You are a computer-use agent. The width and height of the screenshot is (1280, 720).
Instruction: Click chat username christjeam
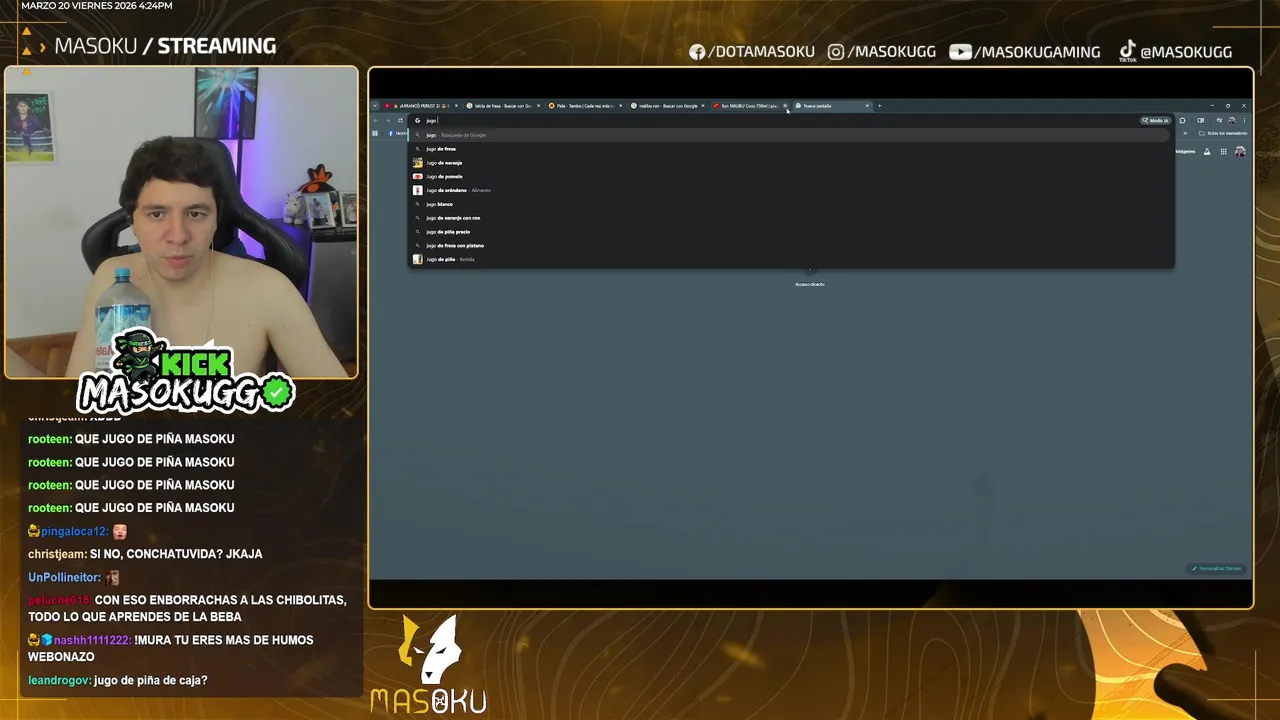click(57, 554)
